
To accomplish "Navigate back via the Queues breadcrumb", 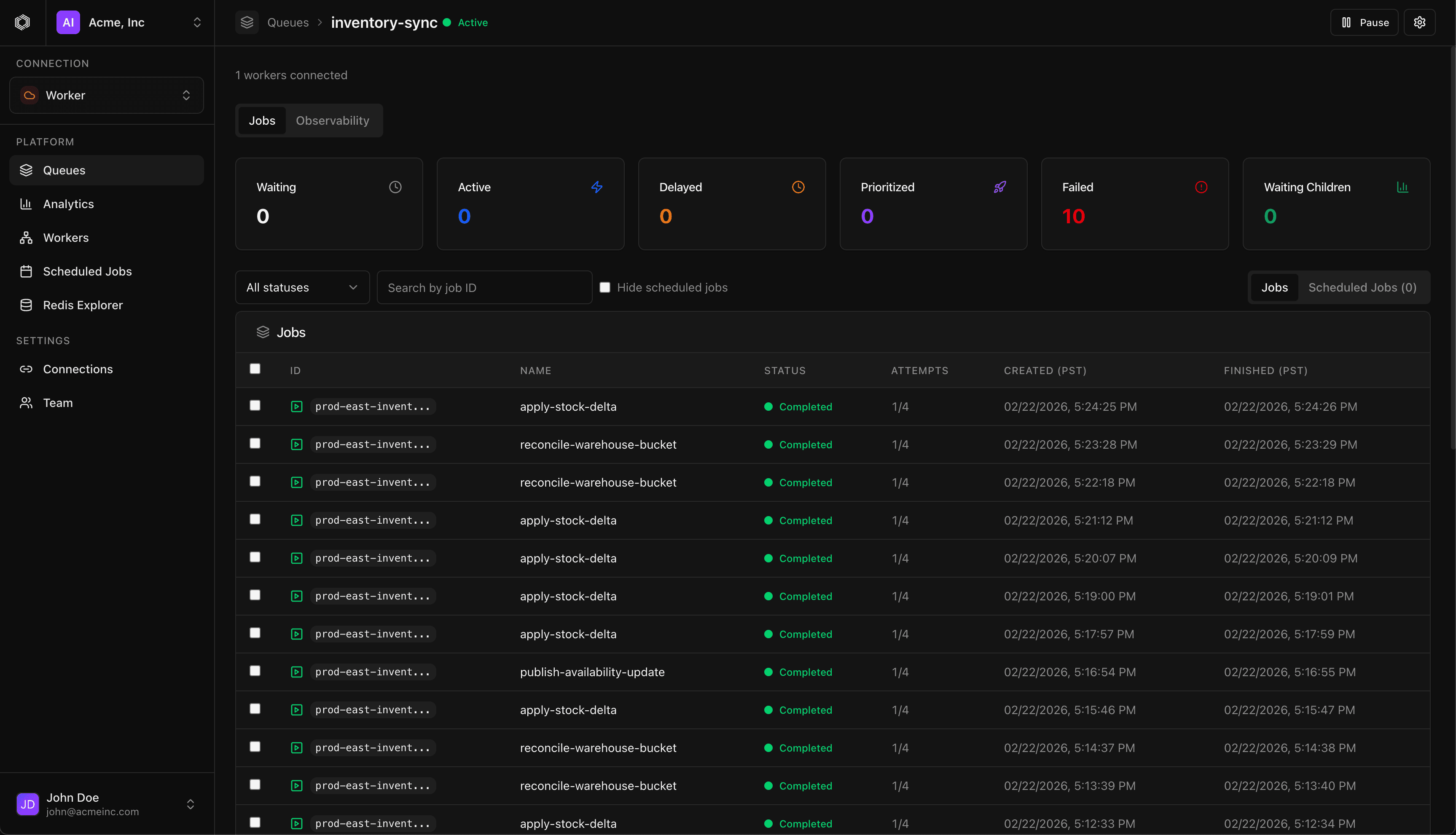I will (x=288, y=22).
